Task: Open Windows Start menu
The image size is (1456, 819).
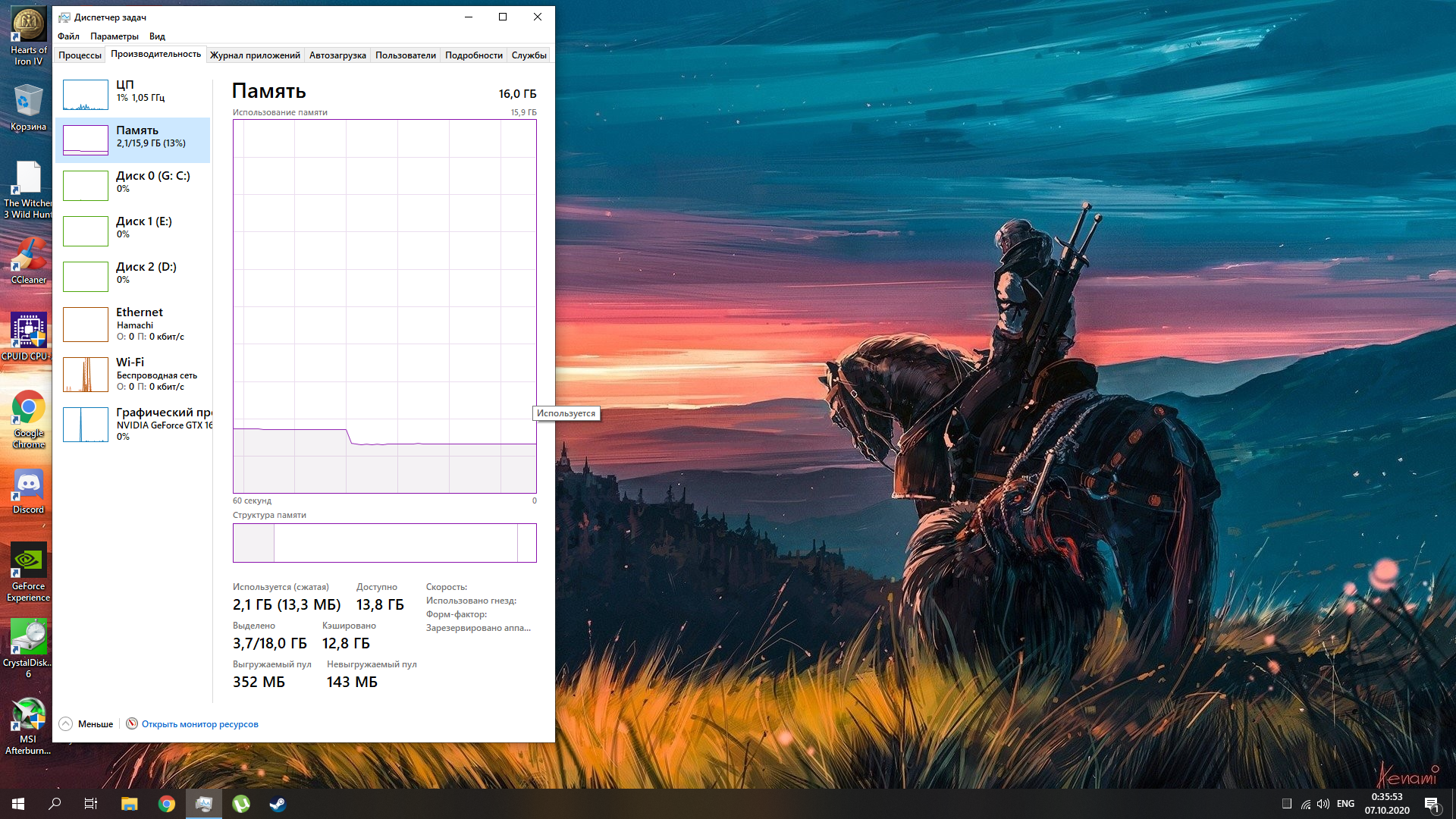Action: point(18,804)
